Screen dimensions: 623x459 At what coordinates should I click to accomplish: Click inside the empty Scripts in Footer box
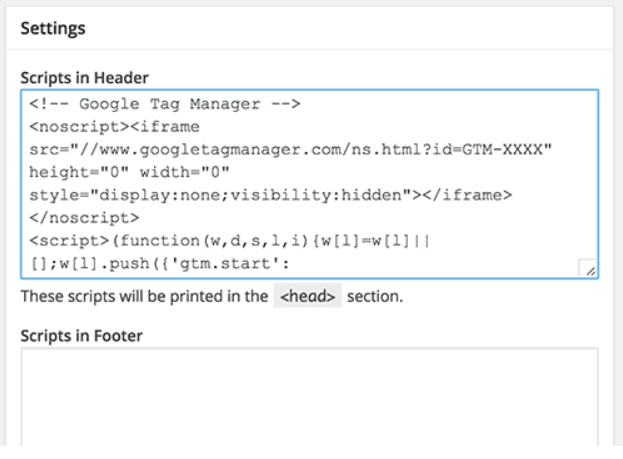pos(308,400)
